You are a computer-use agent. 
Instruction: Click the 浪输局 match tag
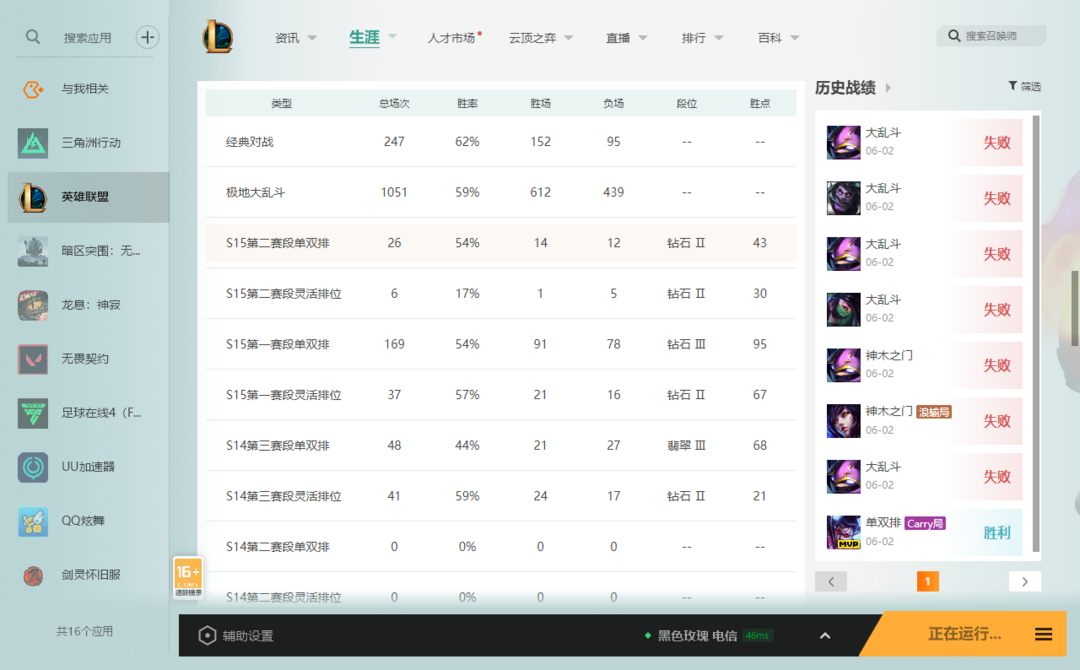934,412
